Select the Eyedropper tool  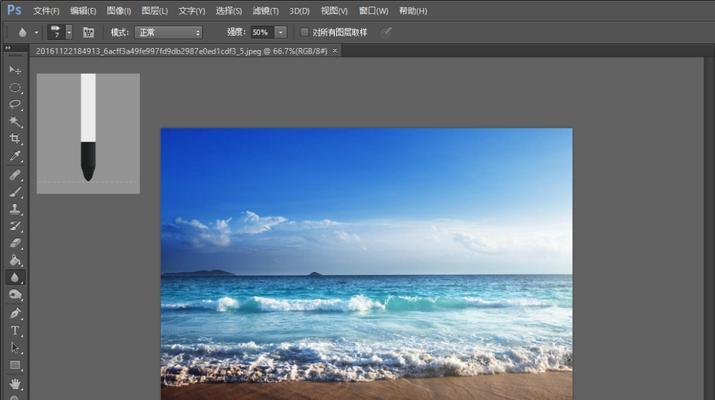pos(15,156)
